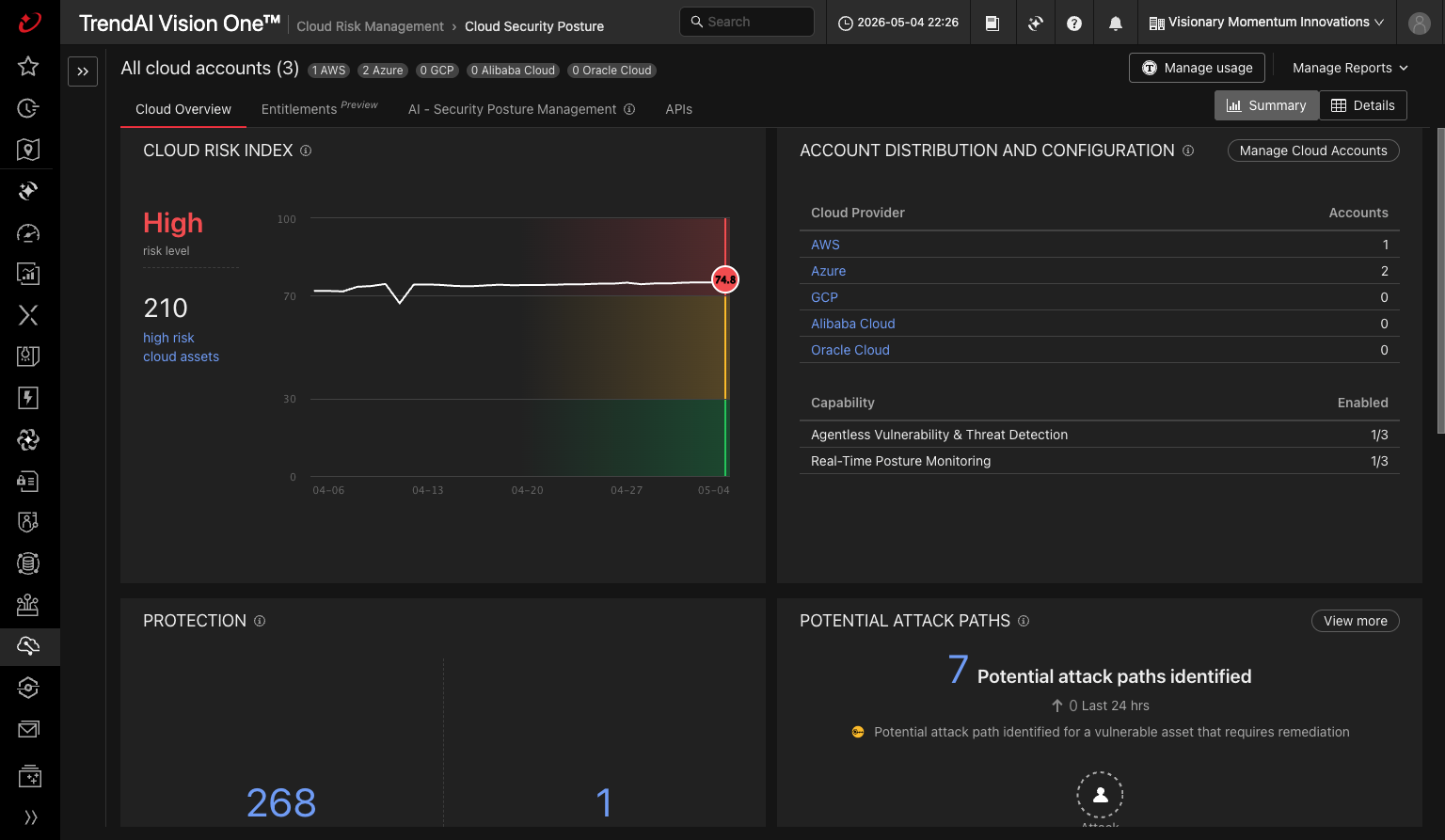1445x840 pixels.
Task: Expand the panel using the >> button
Action: (83, 71)
